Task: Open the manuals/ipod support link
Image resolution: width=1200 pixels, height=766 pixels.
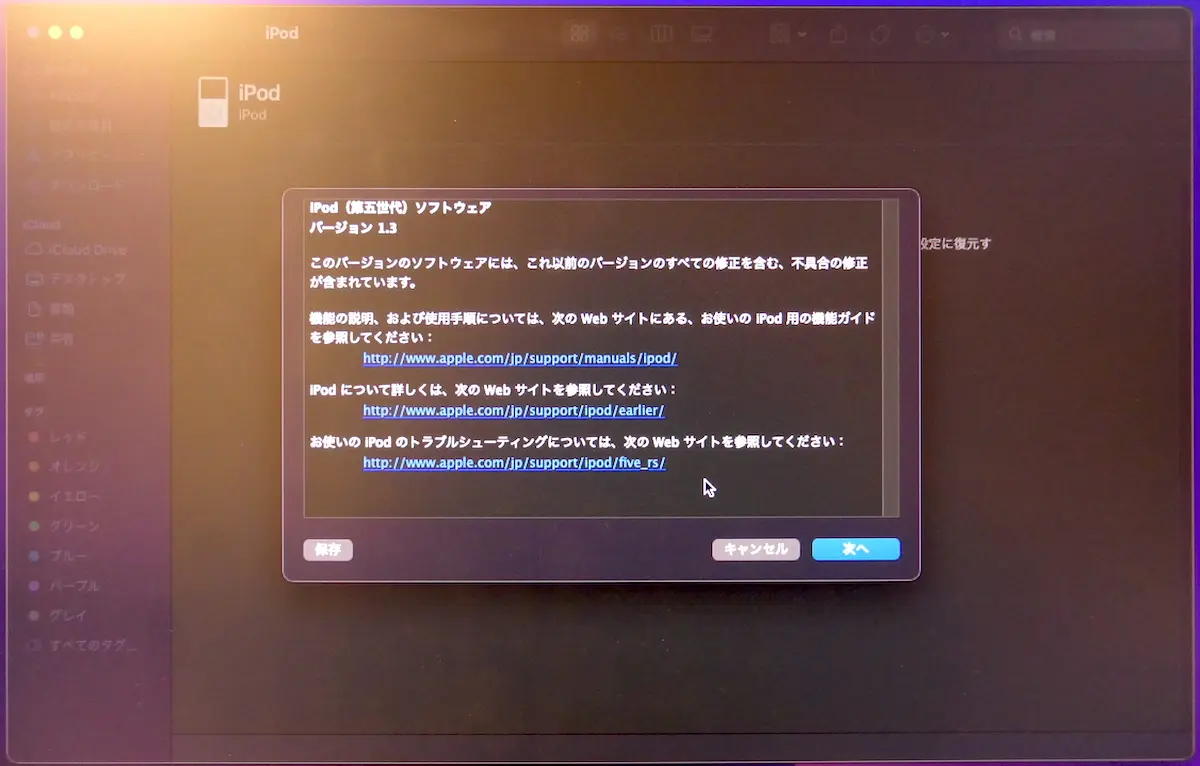Action: click(520, 358)
